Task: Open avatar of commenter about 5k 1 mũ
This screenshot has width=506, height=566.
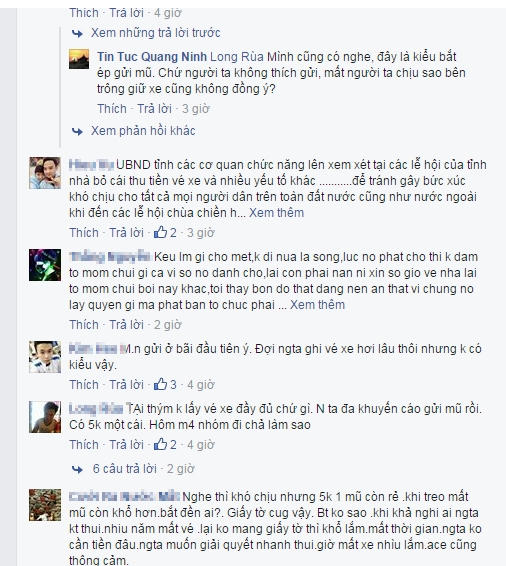Action: (x=45, y=505)
